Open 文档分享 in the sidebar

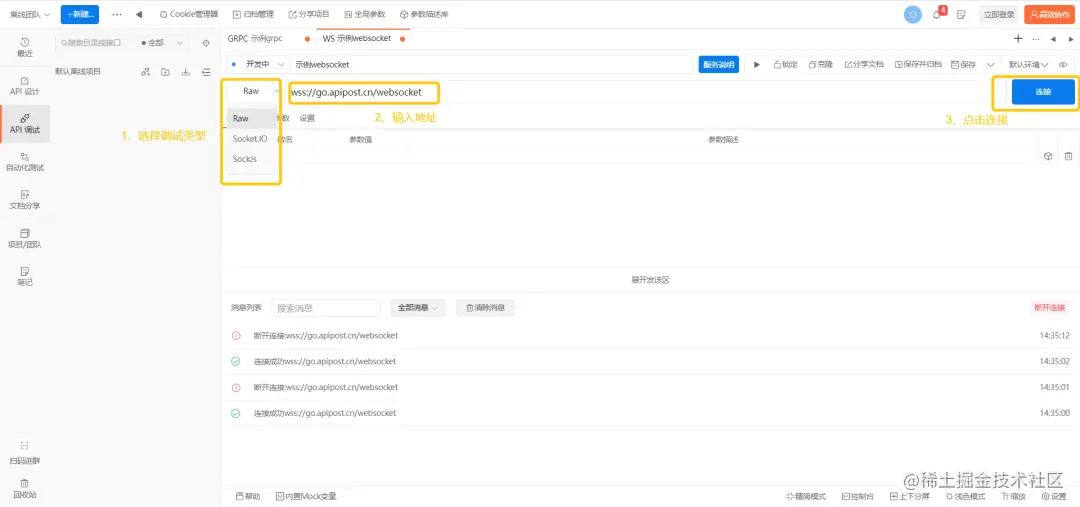tap(25, 200)
